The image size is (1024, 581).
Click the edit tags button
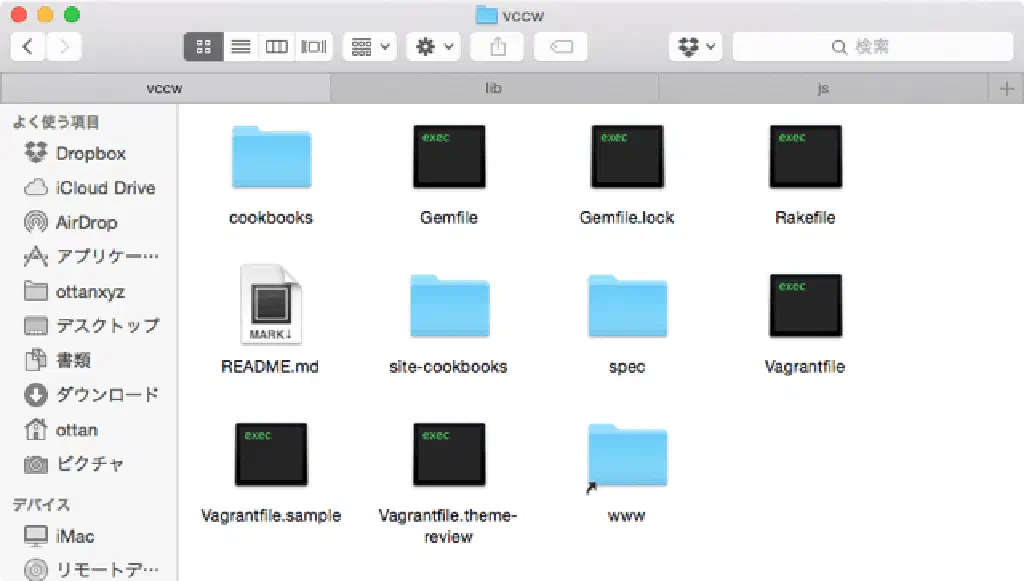(x=560, y=46)
